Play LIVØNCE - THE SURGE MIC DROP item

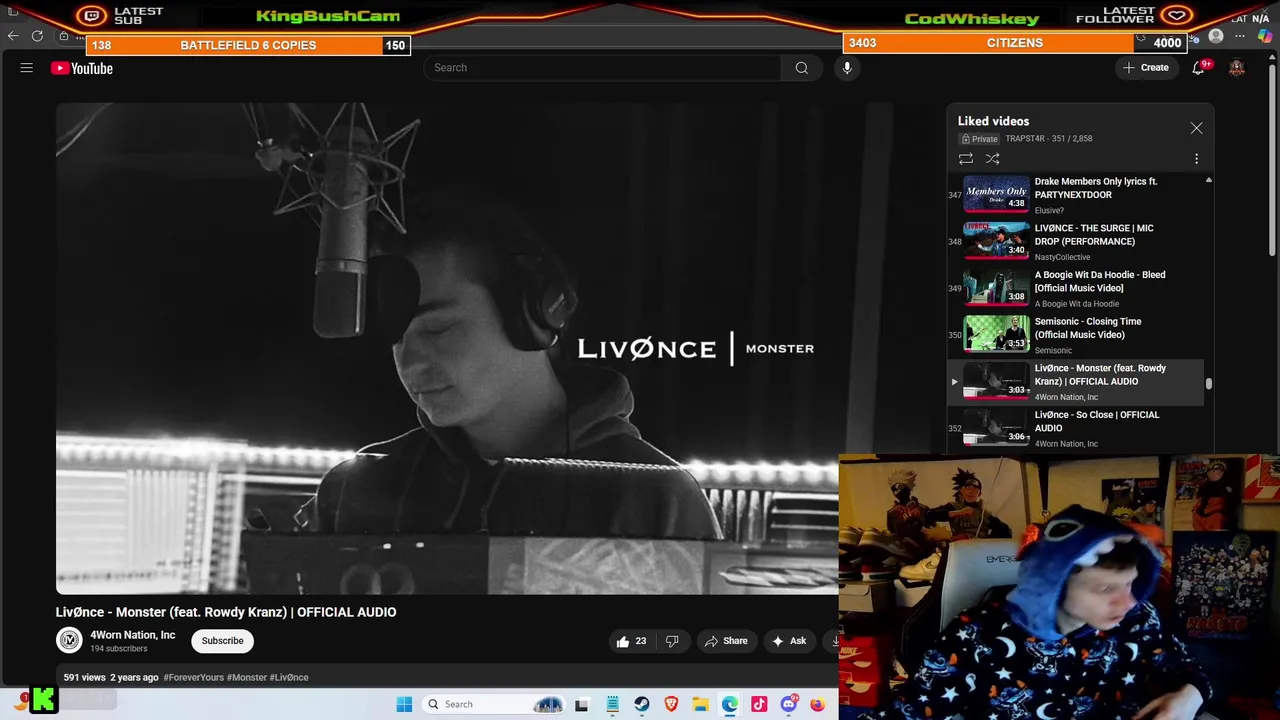pyautogui.click(x=1076, y=242)
